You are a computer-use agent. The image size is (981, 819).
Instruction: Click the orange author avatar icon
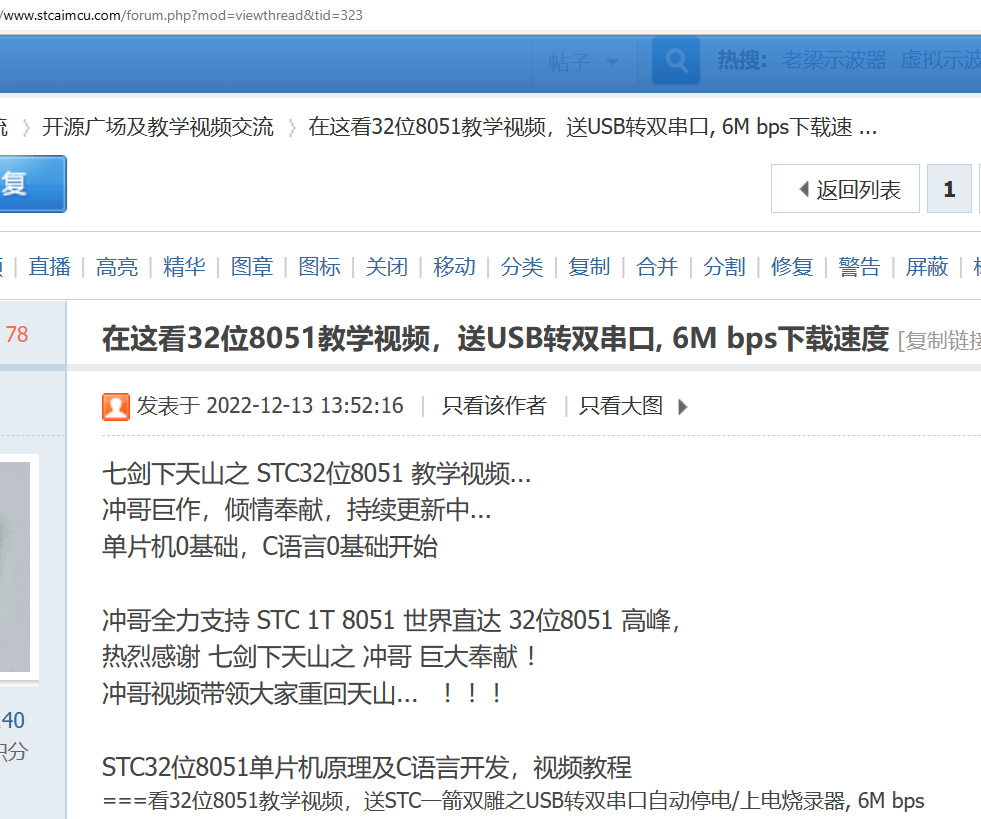(116, 407)
